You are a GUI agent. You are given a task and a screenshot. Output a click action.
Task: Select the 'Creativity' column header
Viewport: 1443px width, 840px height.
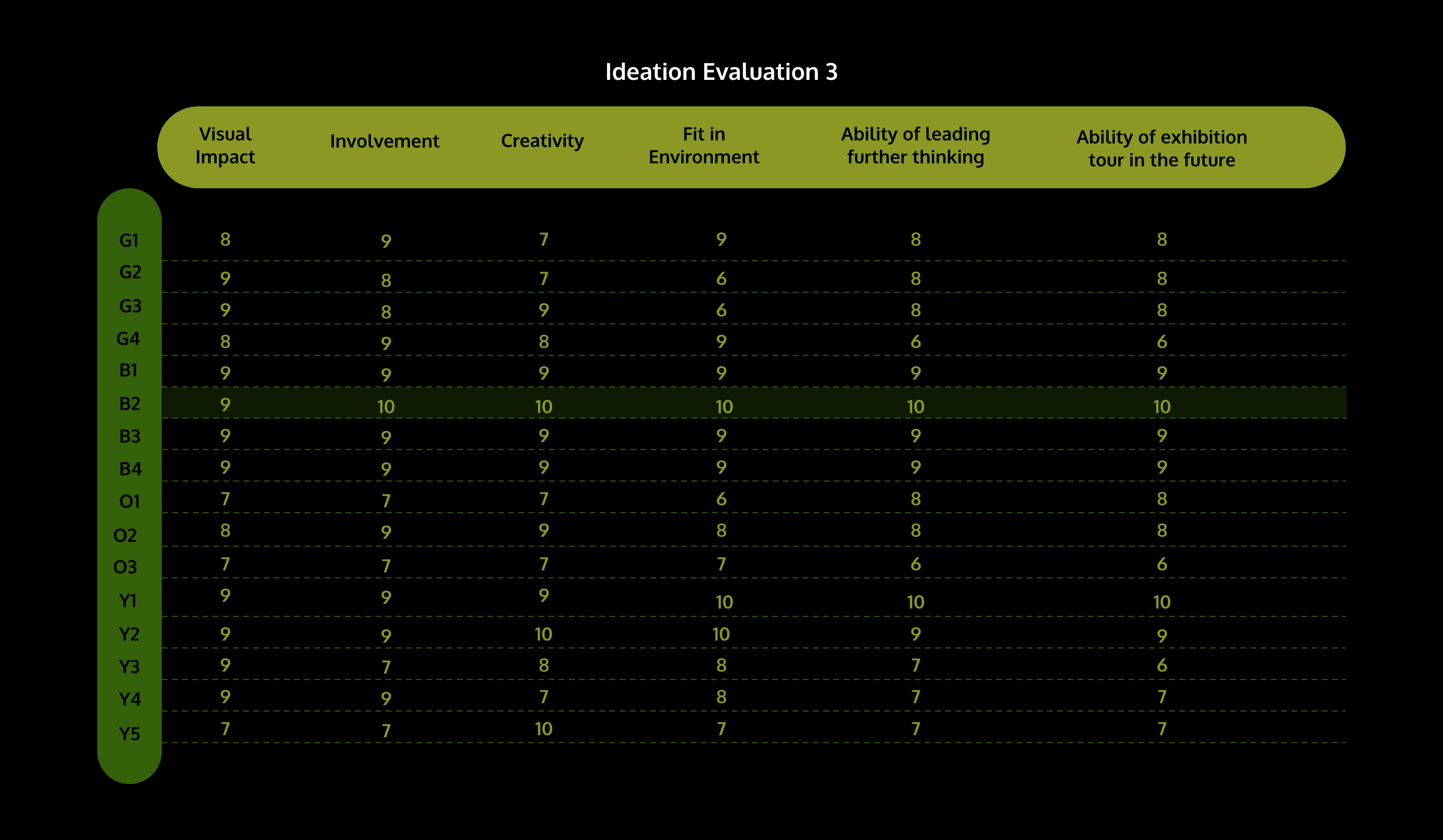coord(542,141)
